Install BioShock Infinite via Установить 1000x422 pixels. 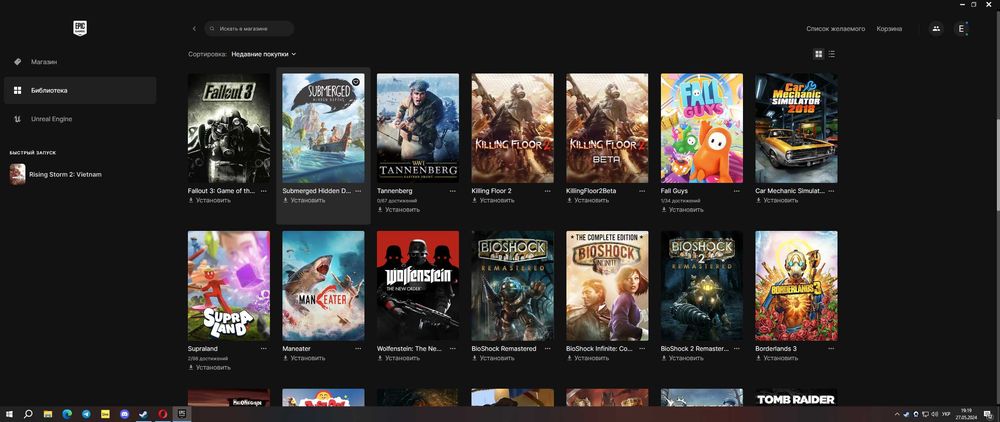(x=587, y=358)
